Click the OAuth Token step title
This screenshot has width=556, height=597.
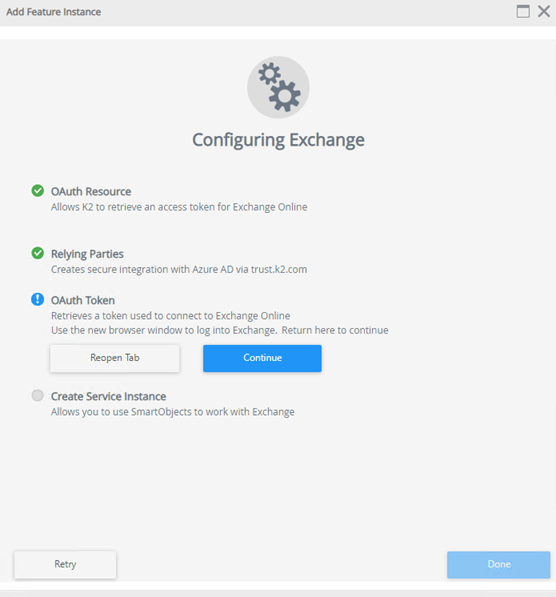tap(83, 300)
